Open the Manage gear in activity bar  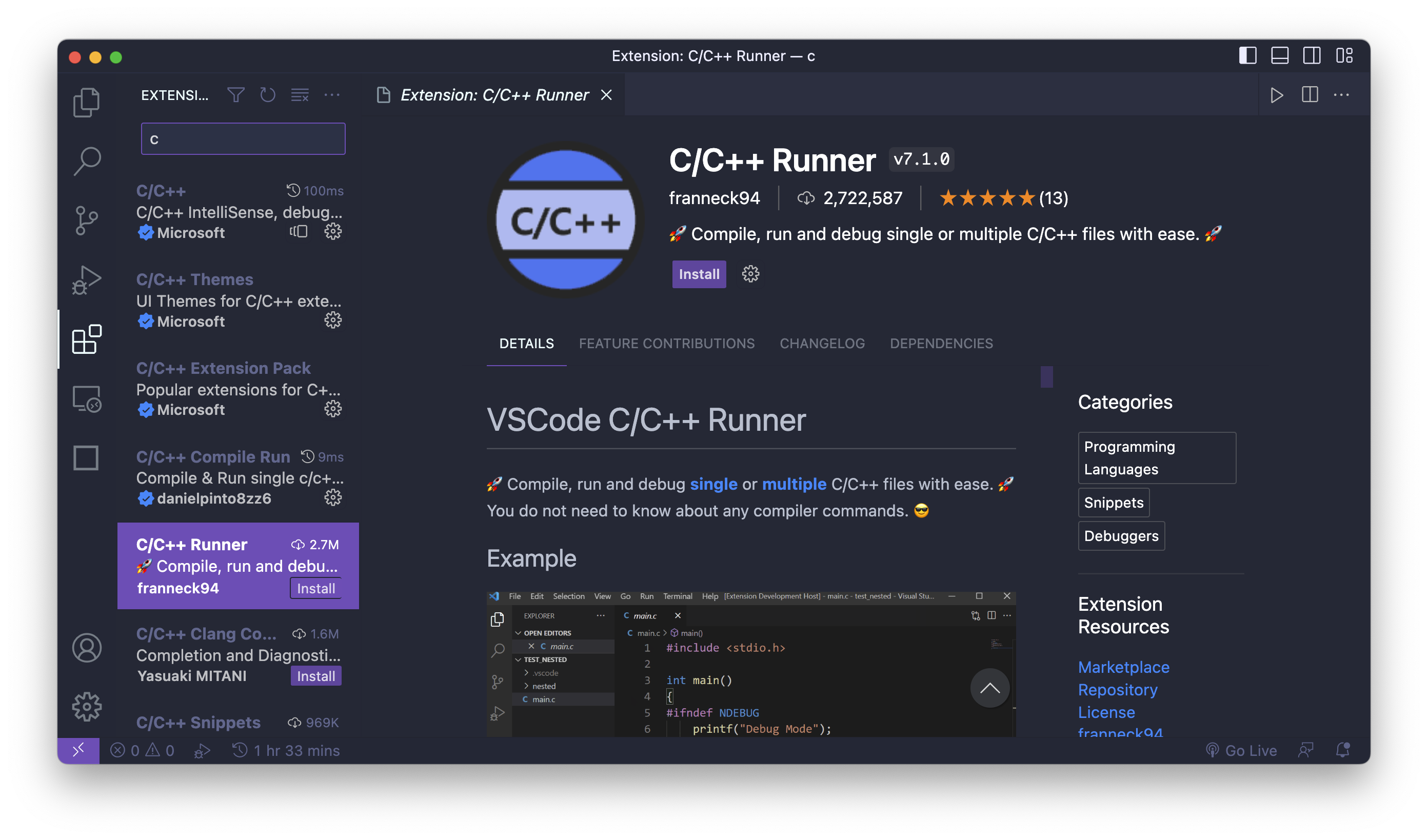click(x=87, y=706)
